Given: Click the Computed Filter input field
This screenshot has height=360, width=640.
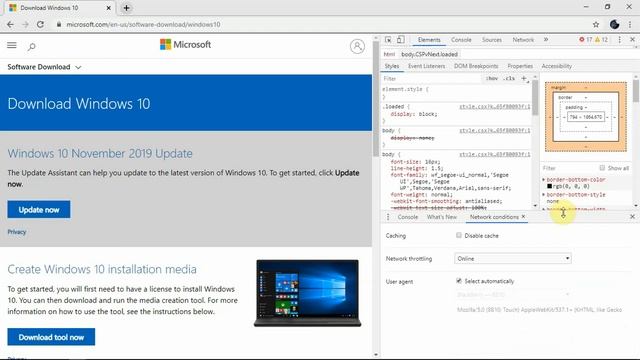Looking at the screenshot, I should [569, 168].
